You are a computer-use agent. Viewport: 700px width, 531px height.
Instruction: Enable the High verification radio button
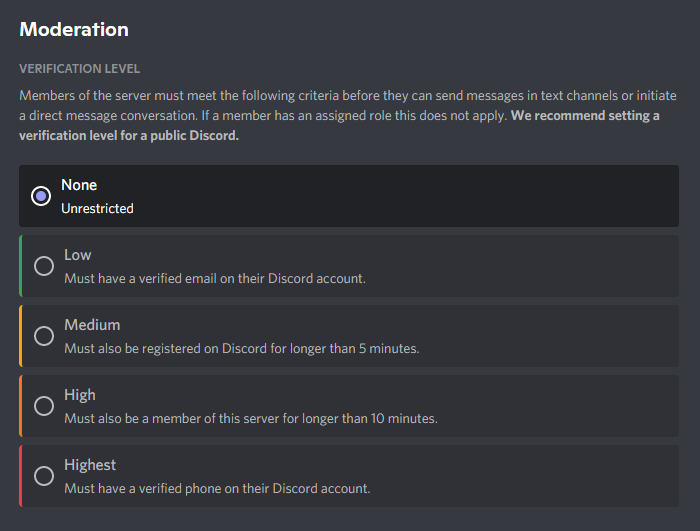[44, 406]
